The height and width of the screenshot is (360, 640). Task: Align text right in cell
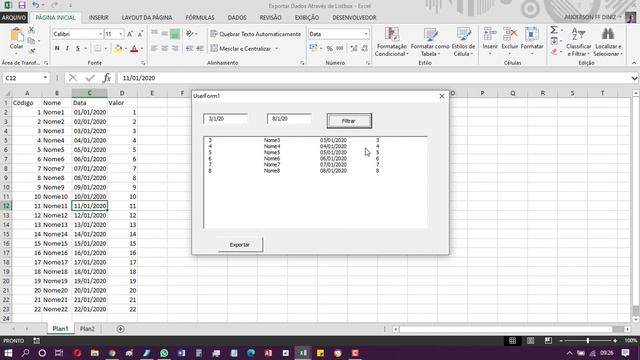[175, 49]
